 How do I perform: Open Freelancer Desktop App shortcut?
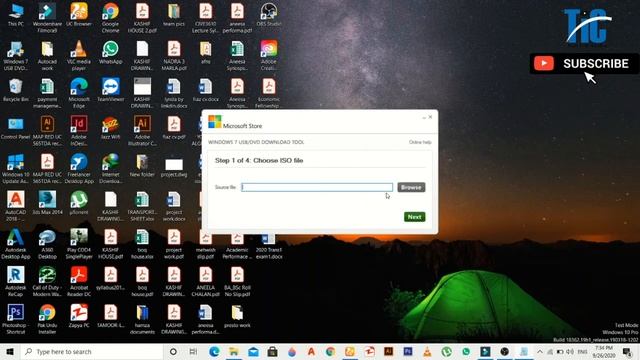point(79,169)
